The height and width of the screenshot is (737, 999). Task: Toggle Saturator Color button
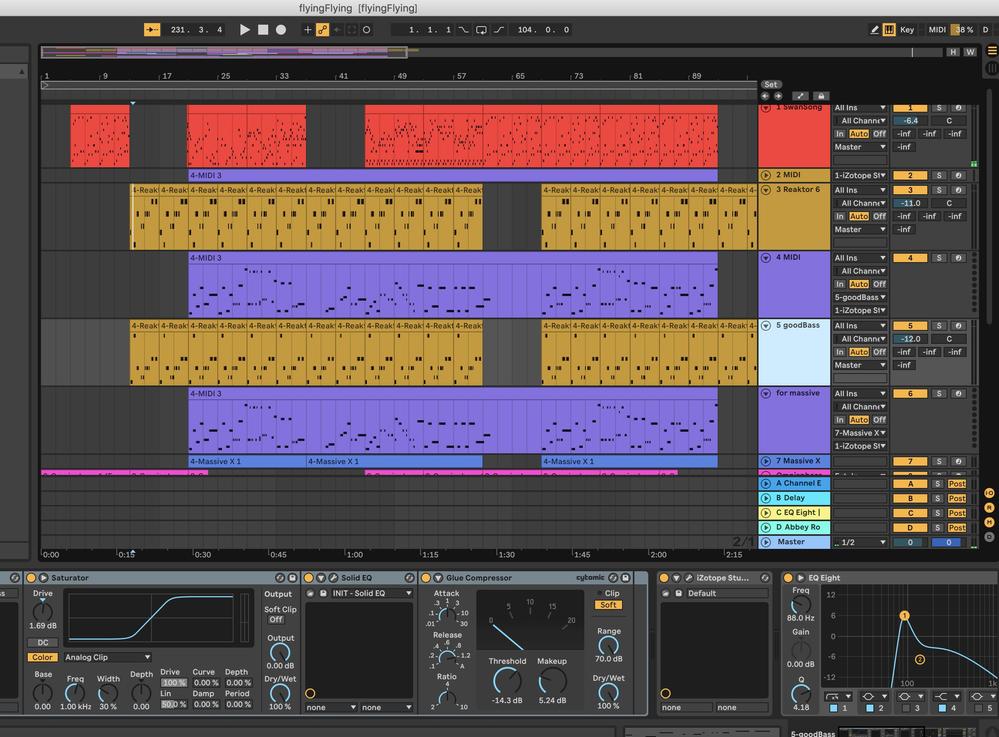tap(43, 657)
